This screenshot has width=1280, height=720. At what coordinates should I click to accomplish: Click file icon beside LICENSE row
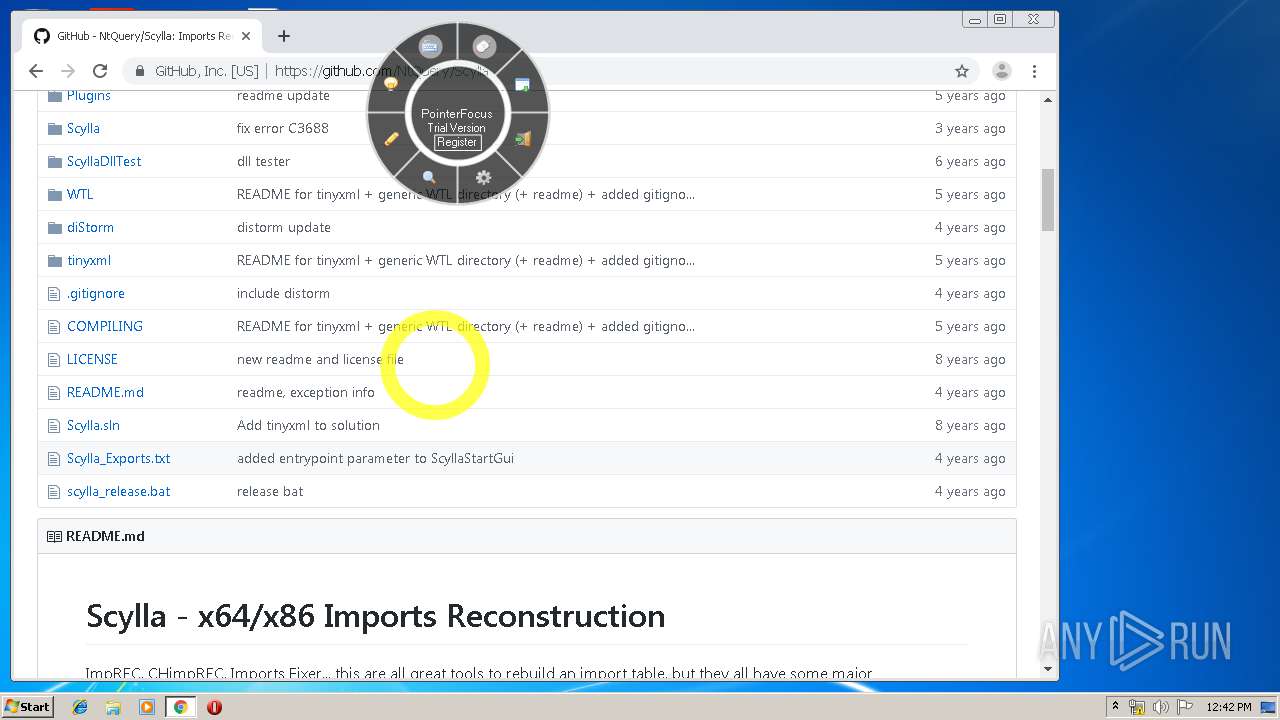coord(55,359)
